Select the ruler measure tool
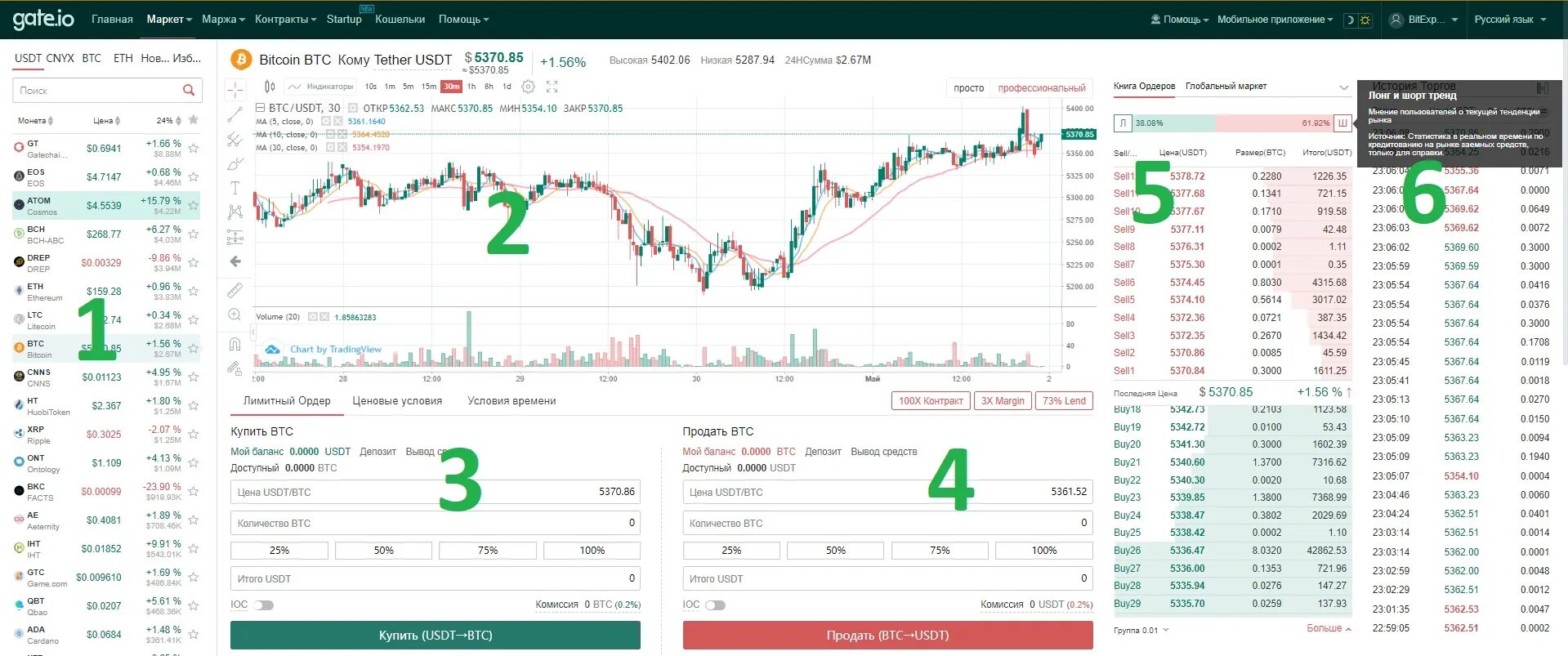Viewport: 1568px width, 656px height. coord(235,290)
